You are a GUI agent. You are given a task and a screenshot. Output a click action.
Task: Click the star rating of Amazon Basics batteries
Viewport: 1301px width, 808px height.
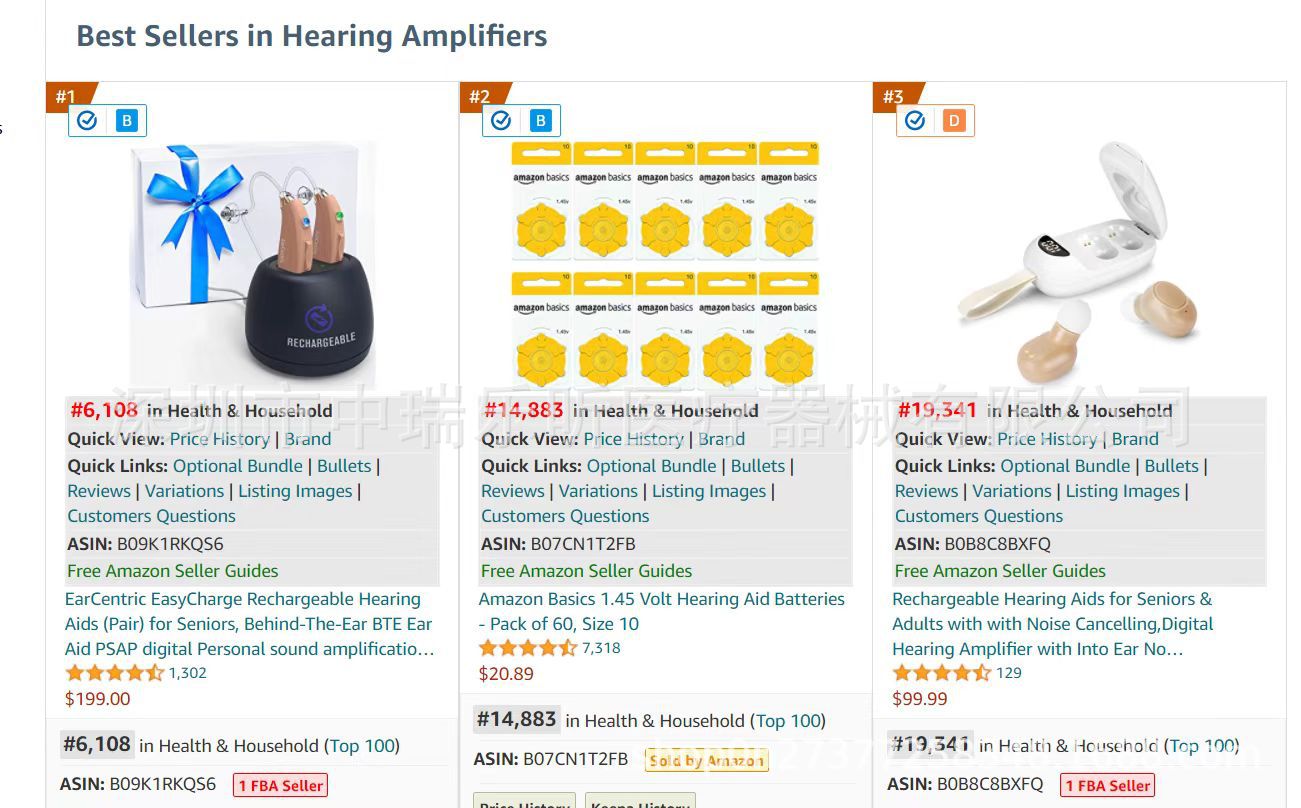[x=528, y=648]
